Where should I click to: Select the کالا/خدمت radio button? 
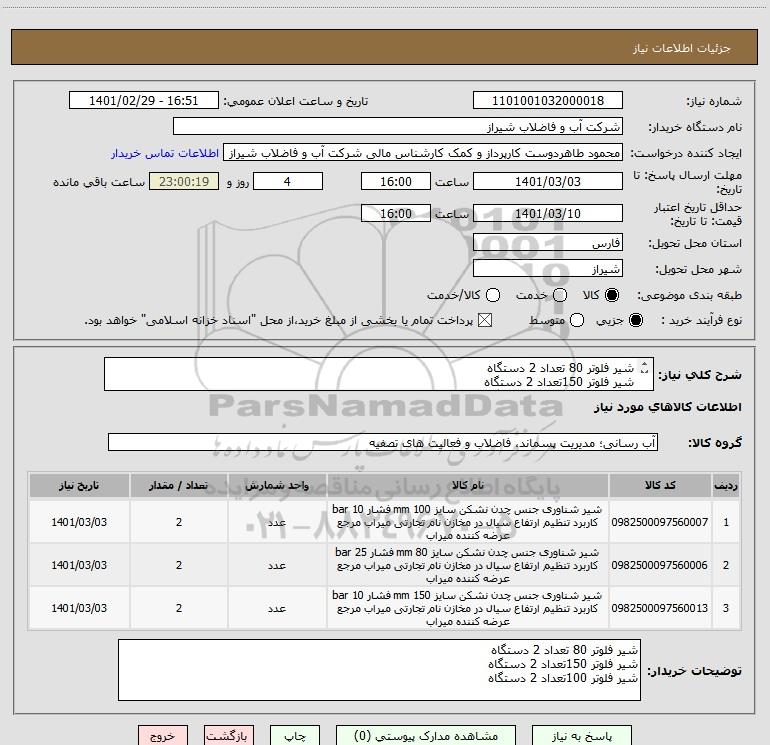pyautogui.click(x=493, y=295)
